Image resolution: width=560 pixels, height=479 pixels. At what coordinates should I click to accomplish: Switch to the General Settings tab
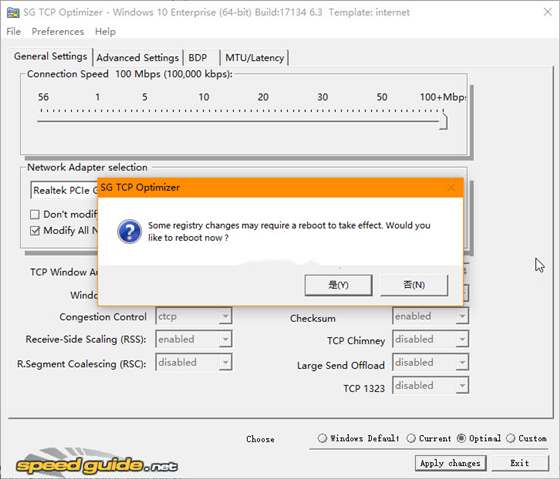pos(51,56)
